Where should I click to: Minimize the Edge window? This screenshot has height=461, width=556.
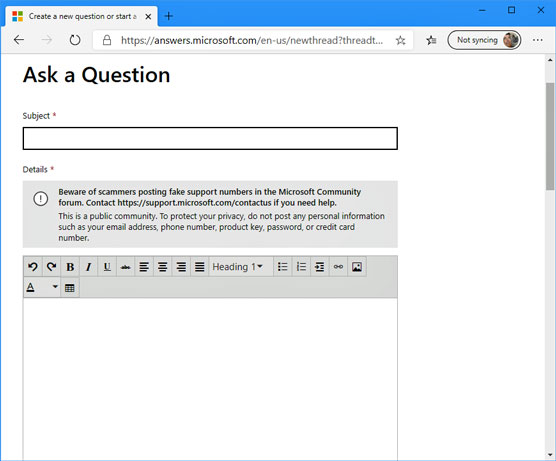[x=482, y=10]
